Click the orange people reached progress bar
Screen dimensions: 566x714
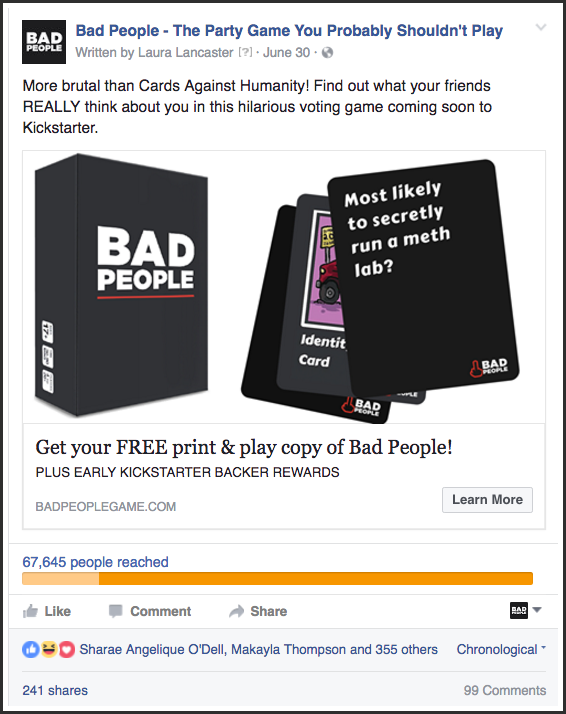277,578
